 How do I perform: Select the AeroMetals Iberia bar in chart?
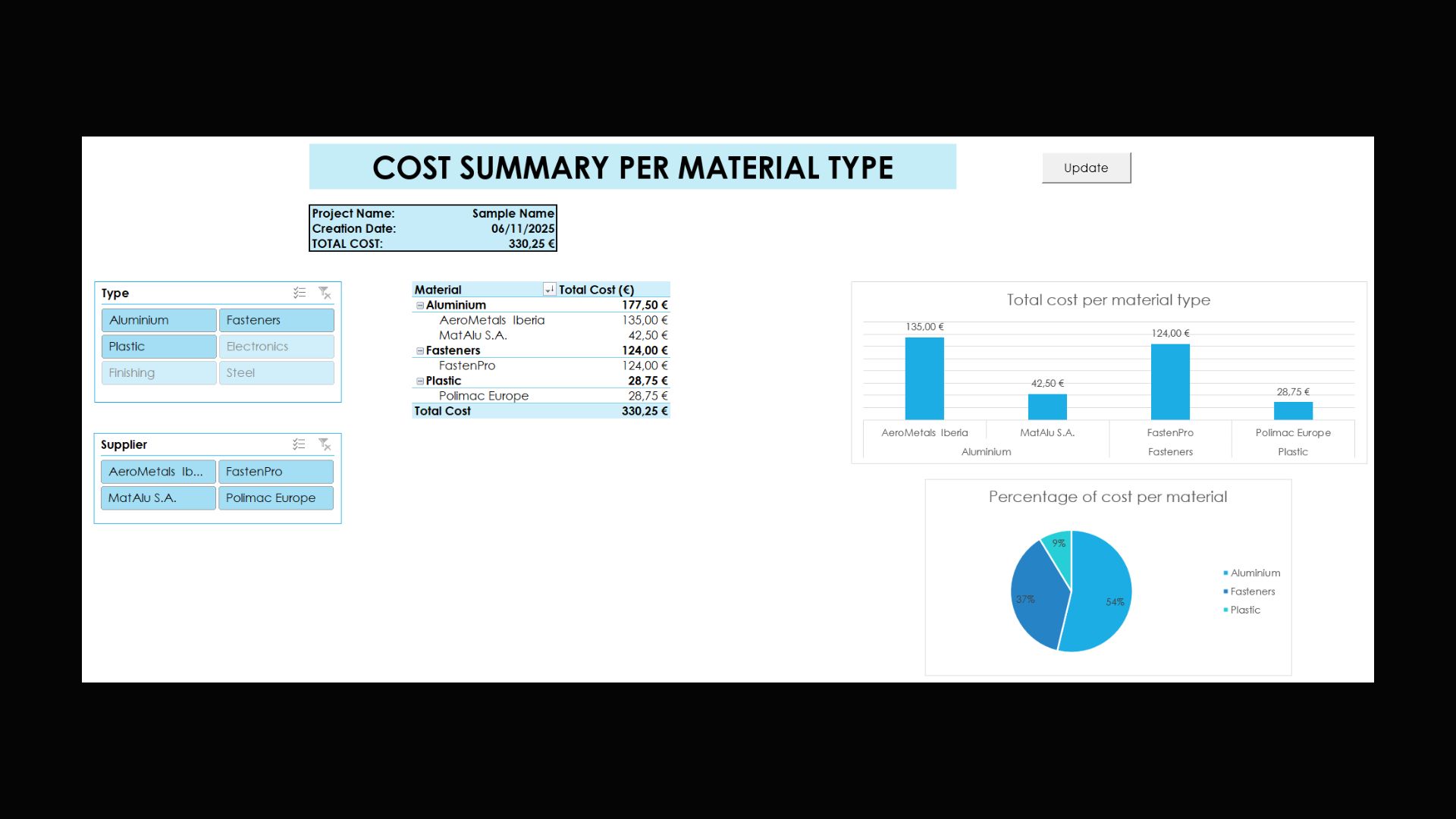click(x=924, y=379)
